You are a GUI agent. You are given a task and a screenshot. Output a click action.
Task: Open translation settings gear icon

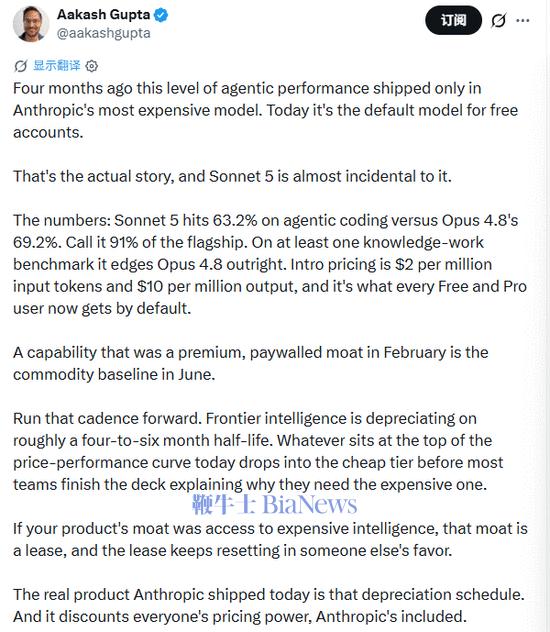click(92, 66)
